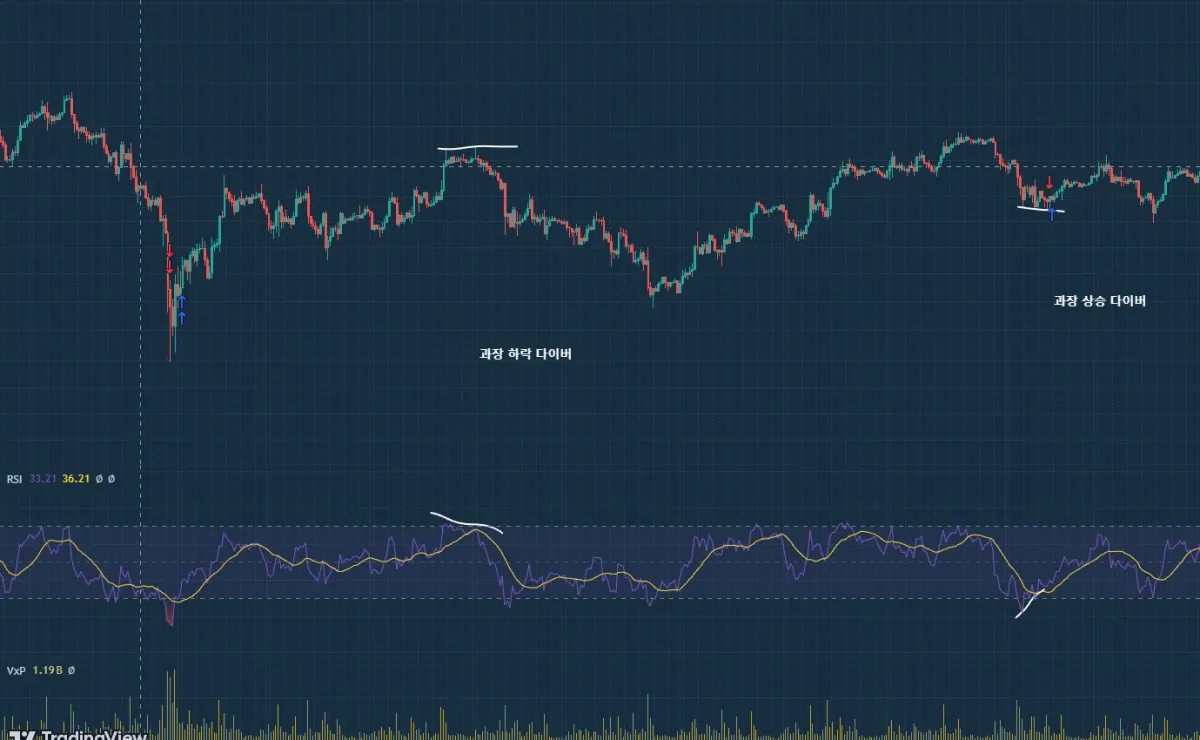Screen dimensions: 1200x740
Task: Select the white curved line on the RSI peak
Action: click(466, 520)
